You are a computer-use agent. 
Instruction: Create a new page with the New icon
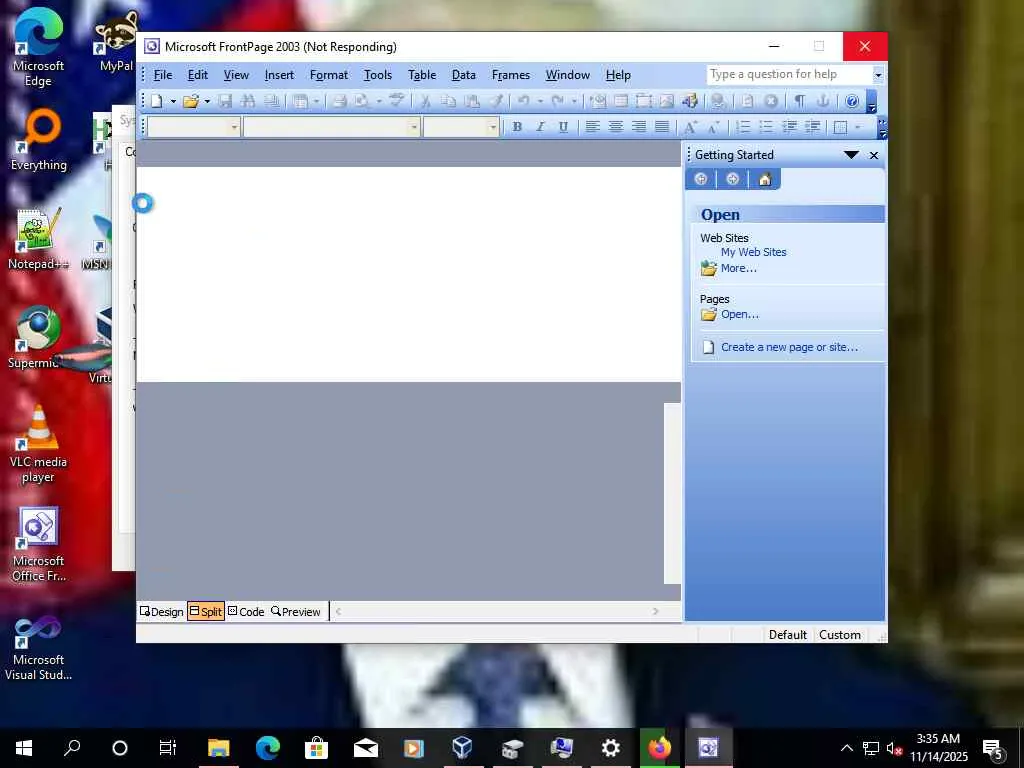tap(157, 101)
